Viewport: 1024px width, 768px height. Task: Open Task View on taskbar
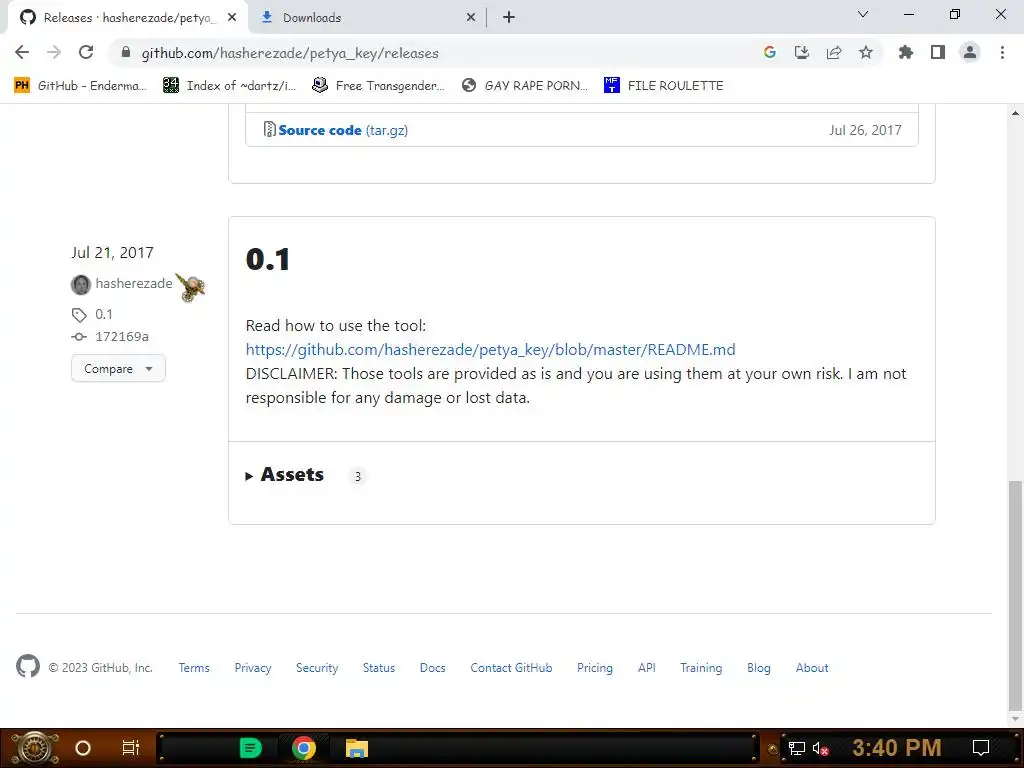pos(130,748)
